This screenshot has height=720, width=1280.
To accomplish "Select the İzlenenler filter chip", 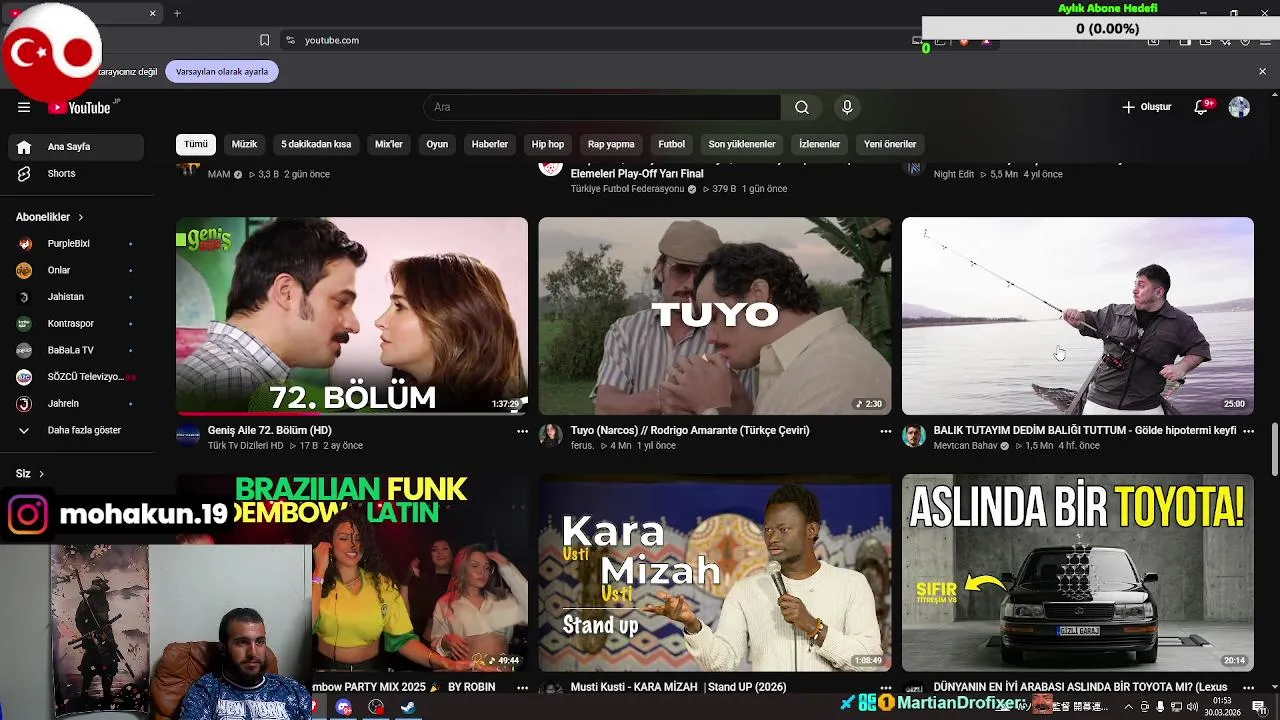I will [819, 144].
